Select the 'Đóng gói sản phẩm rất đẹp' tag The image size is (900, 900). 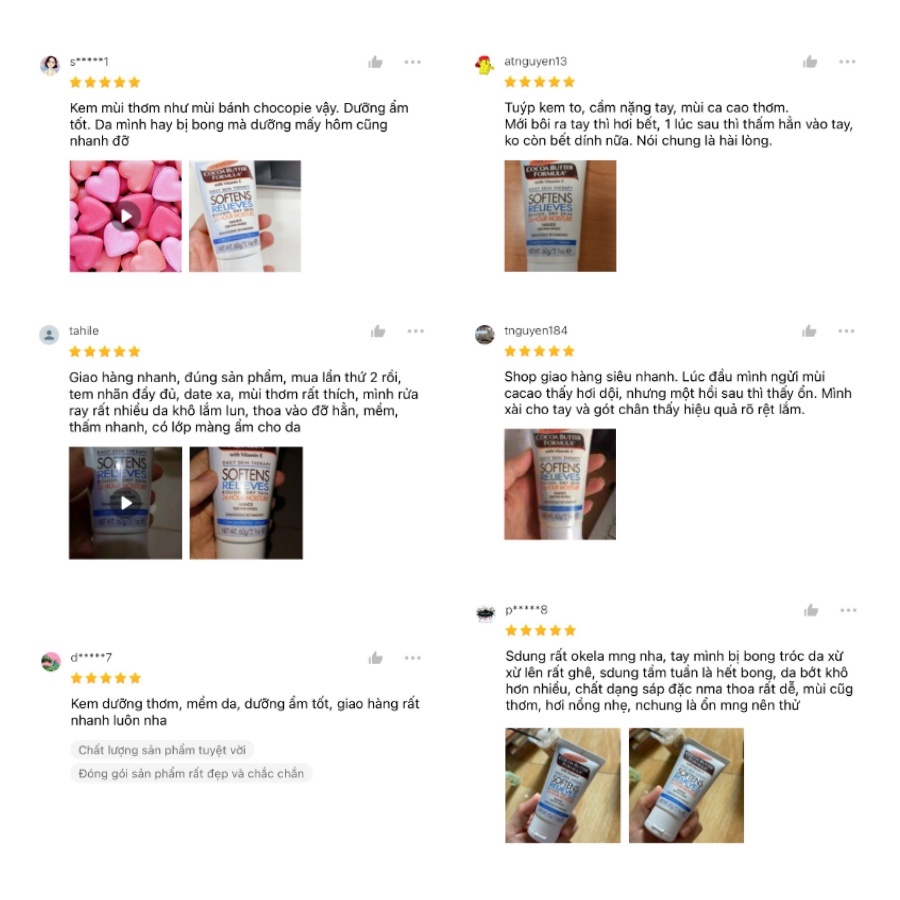click(191, 773)
